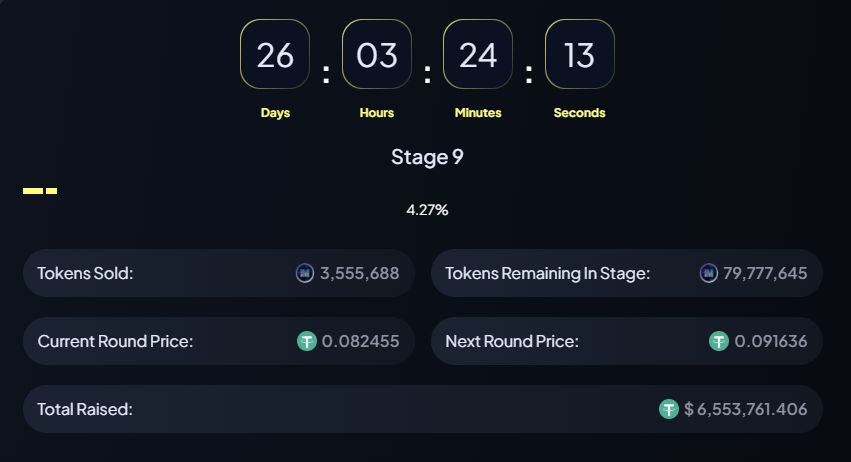Screen dimensions: 851x462
Task: Click the Tether icon in Total Raised row
Action: click(x=669, y=409)
